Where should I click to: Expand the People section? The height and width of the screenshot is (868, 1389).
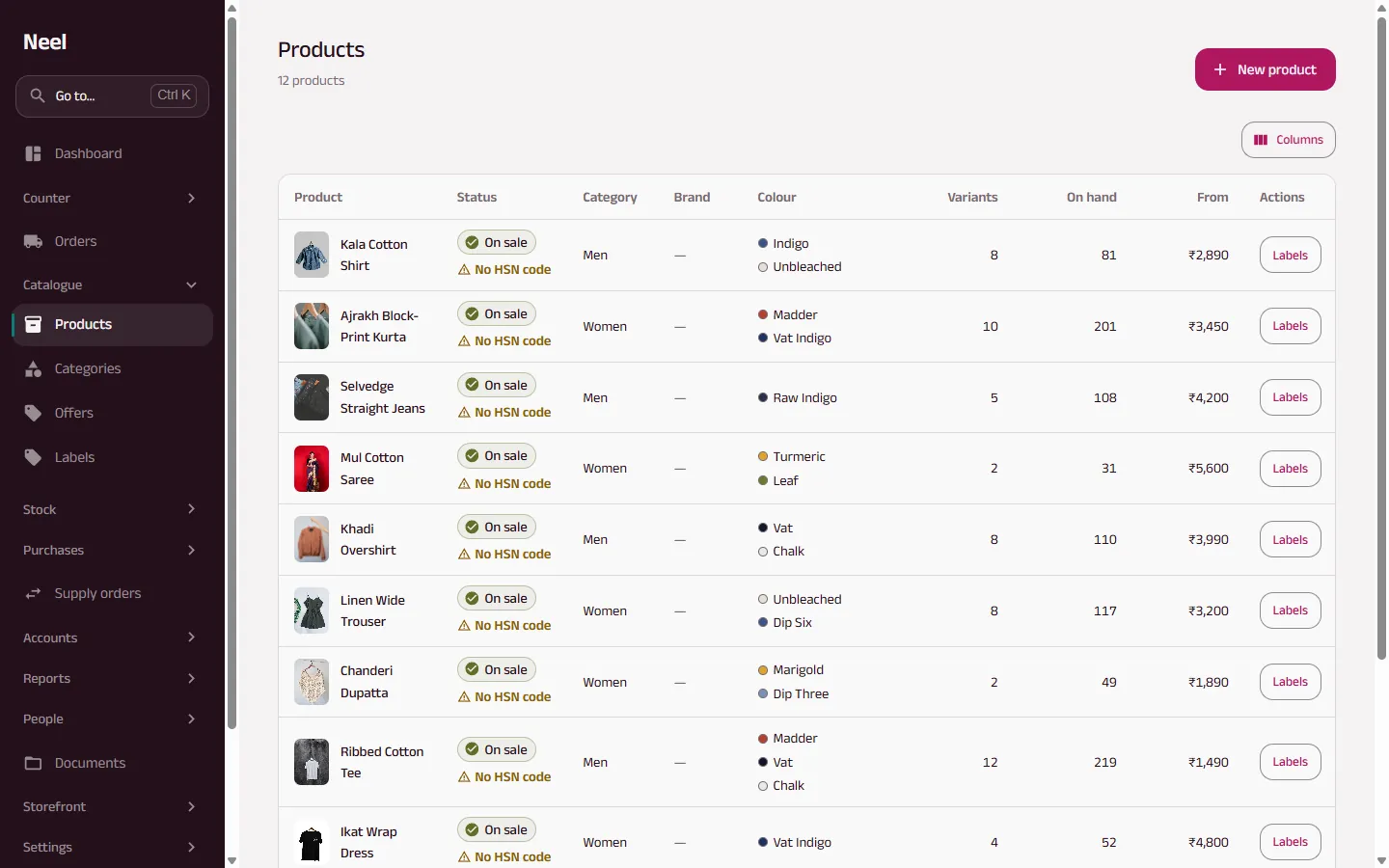(112, 719)
